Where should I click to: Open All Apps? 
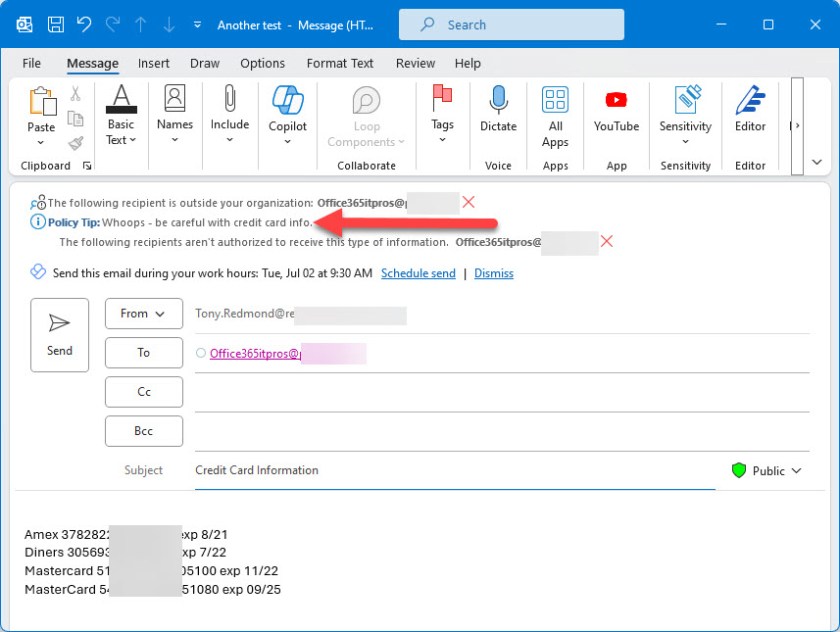555,117
